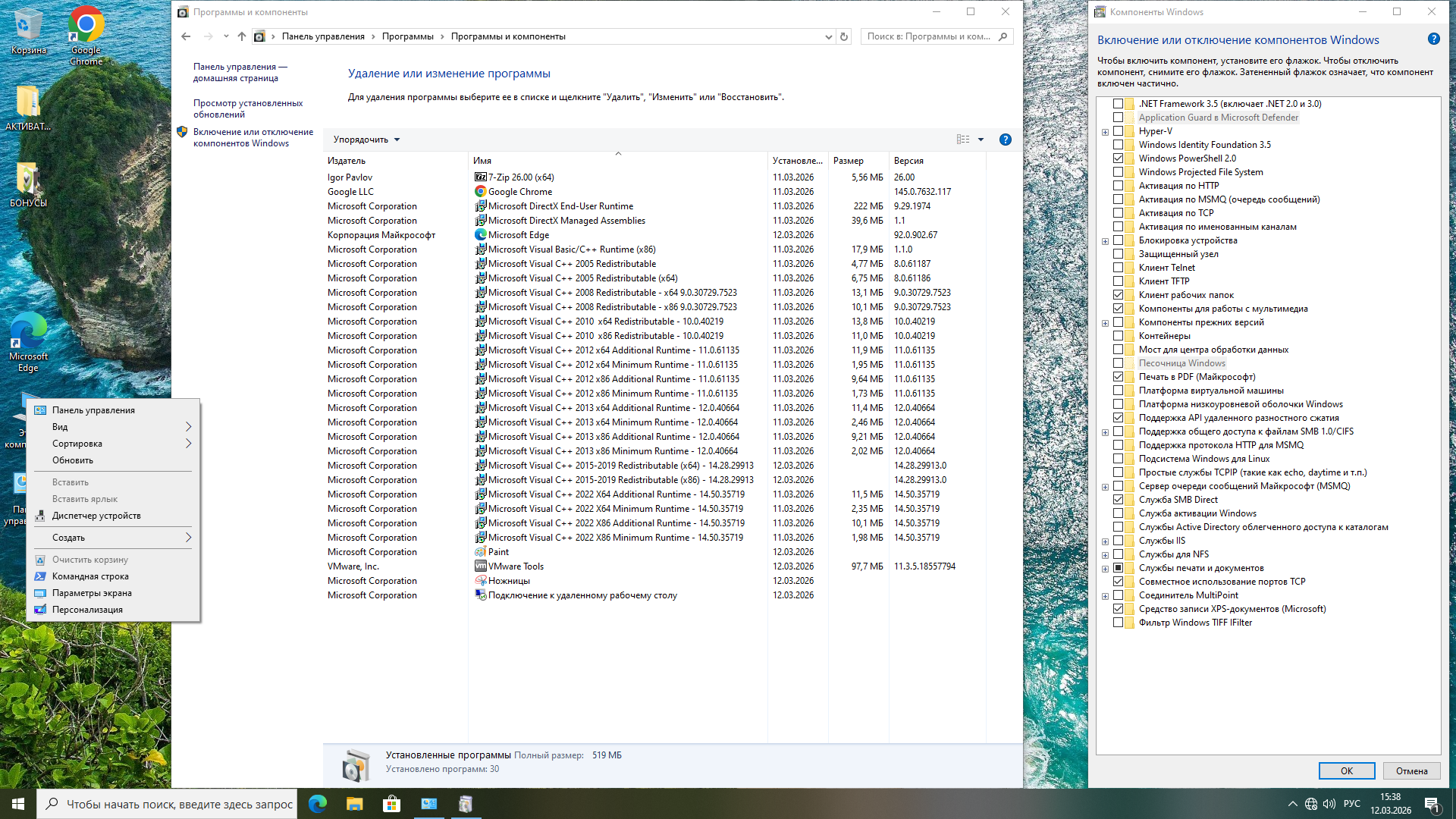1456x819 pixels.
Task: Click the Up folder arrow icon
Action: tap(241, 36)
